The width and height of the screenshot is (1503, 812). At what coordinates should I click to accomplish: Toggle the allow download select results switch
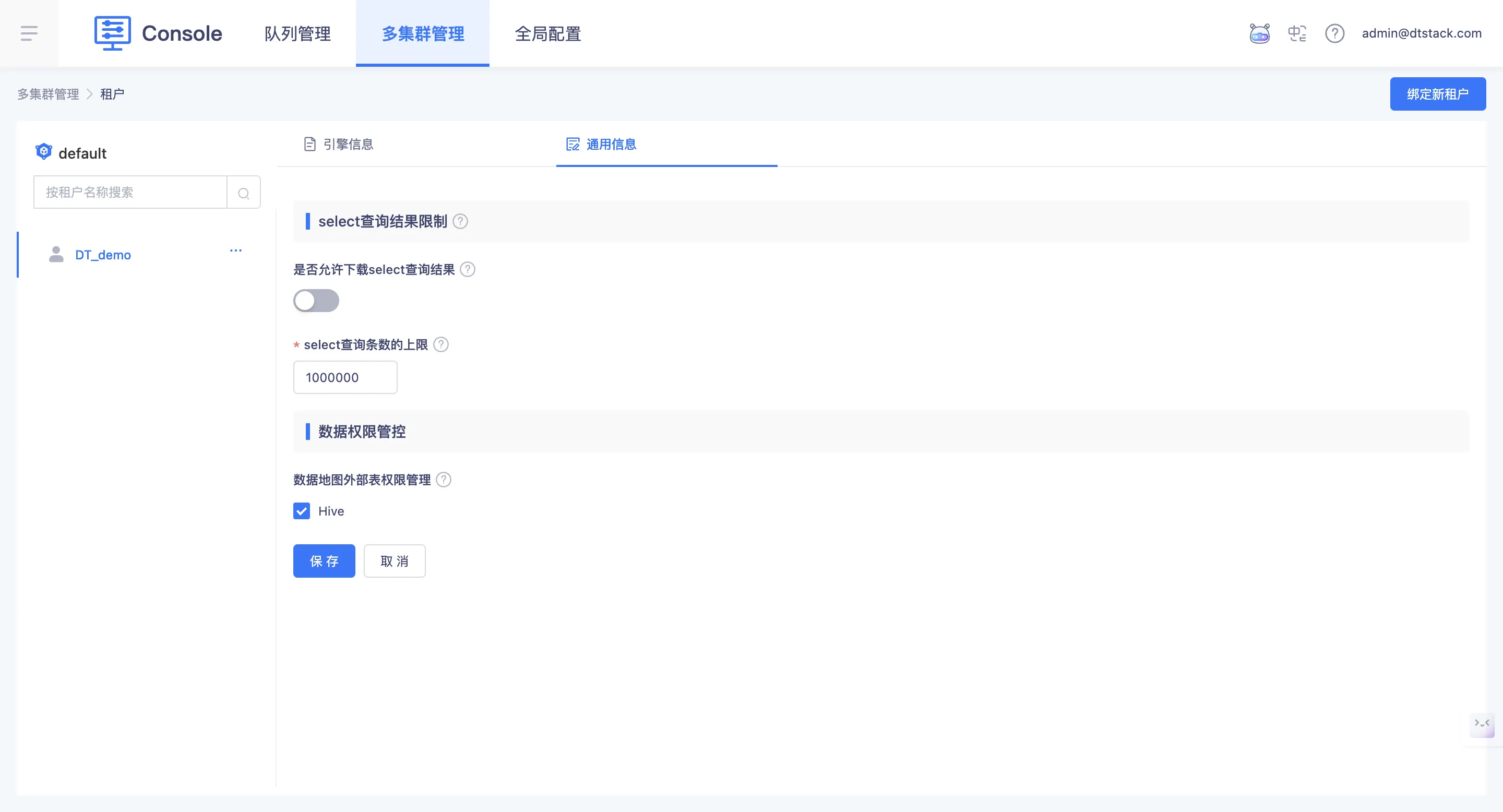(x=316, y=301)
